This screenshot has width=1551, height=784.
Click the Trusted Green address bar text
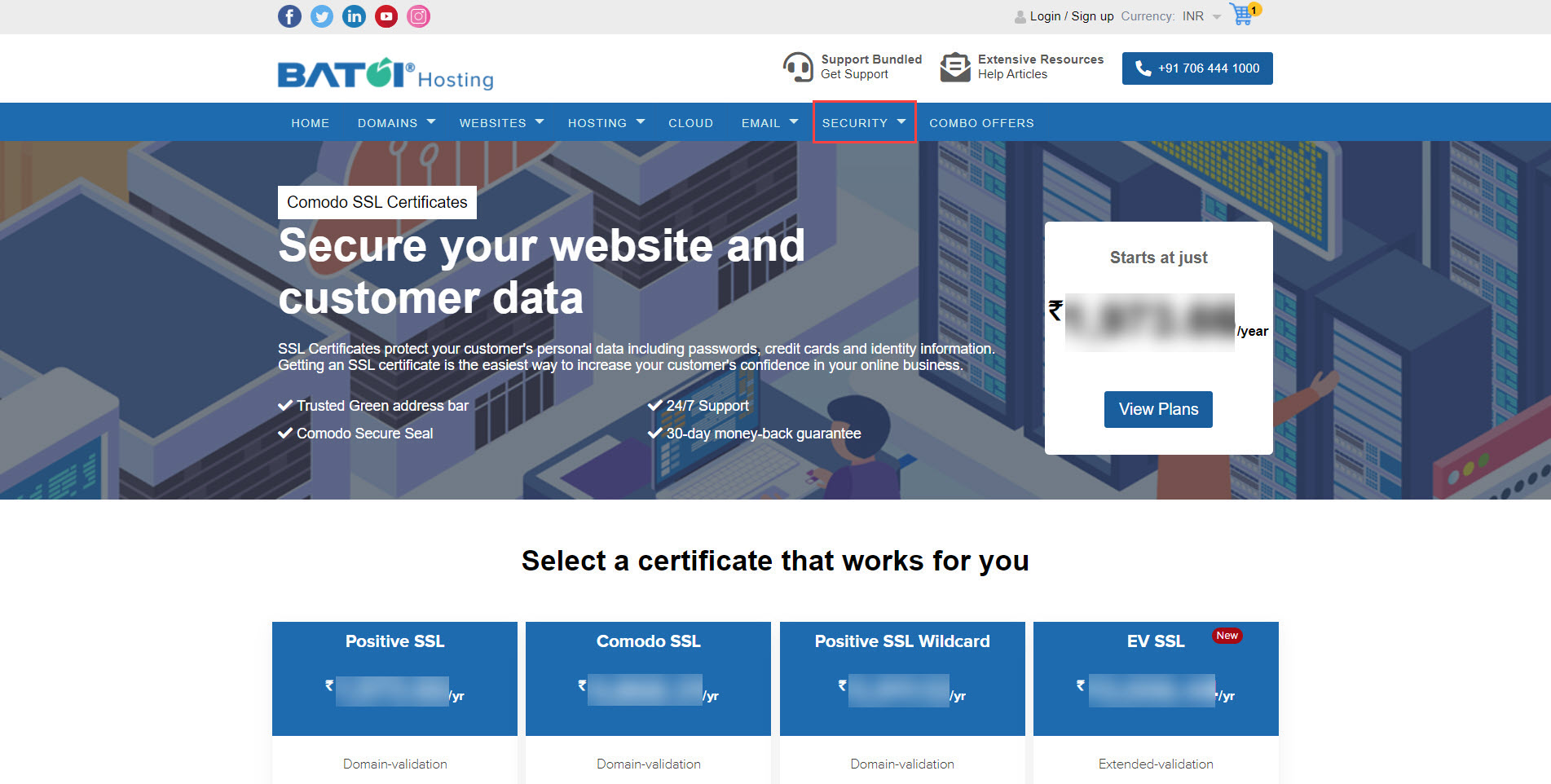pyautogui.click(x=382, y=406)
